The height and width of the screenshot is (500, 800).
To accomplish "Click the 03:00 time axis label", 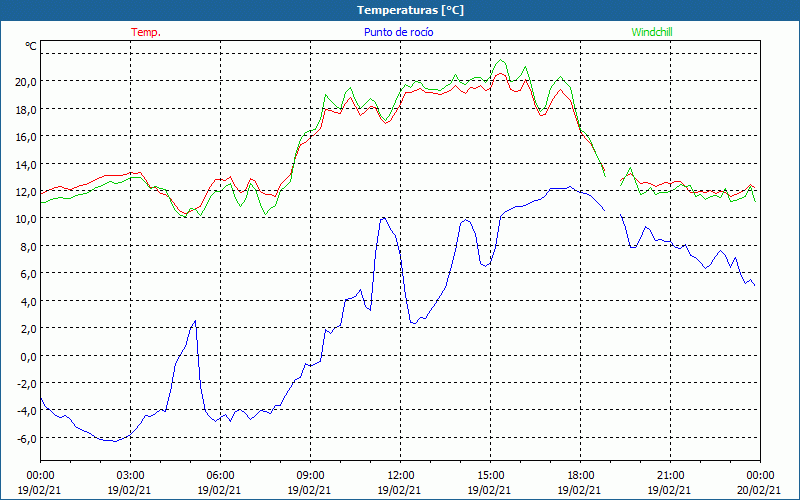I will pyautogui.click(x=130, y=476).
